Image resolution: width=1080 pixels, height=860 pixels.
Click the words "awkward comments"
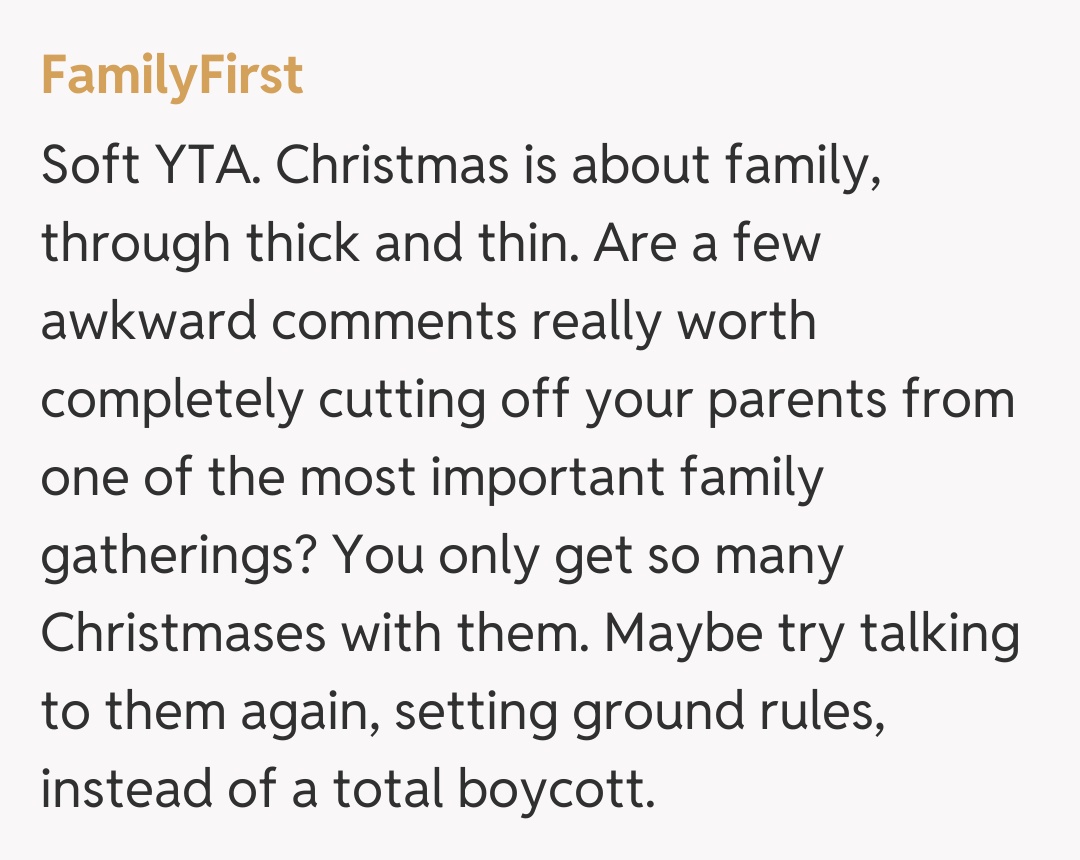[277, 321]
